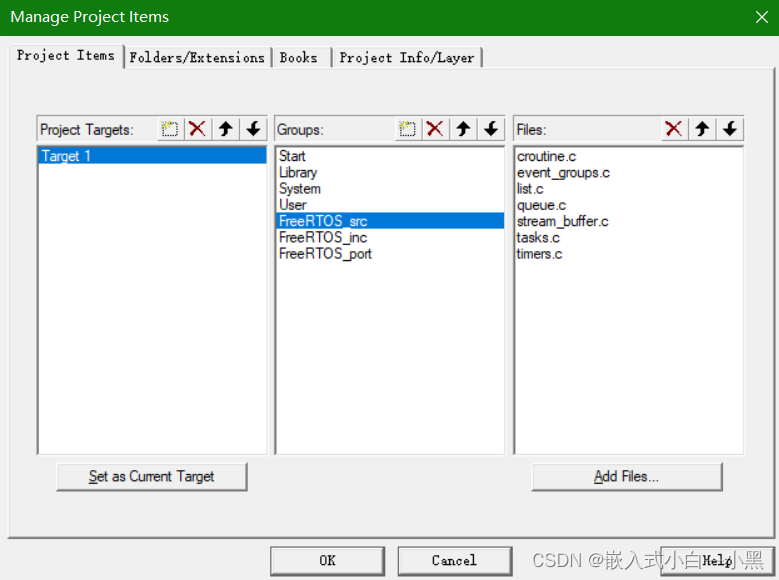Select list.c in Files list
Viewport: 779px width, 580px height.
[628, 189]
